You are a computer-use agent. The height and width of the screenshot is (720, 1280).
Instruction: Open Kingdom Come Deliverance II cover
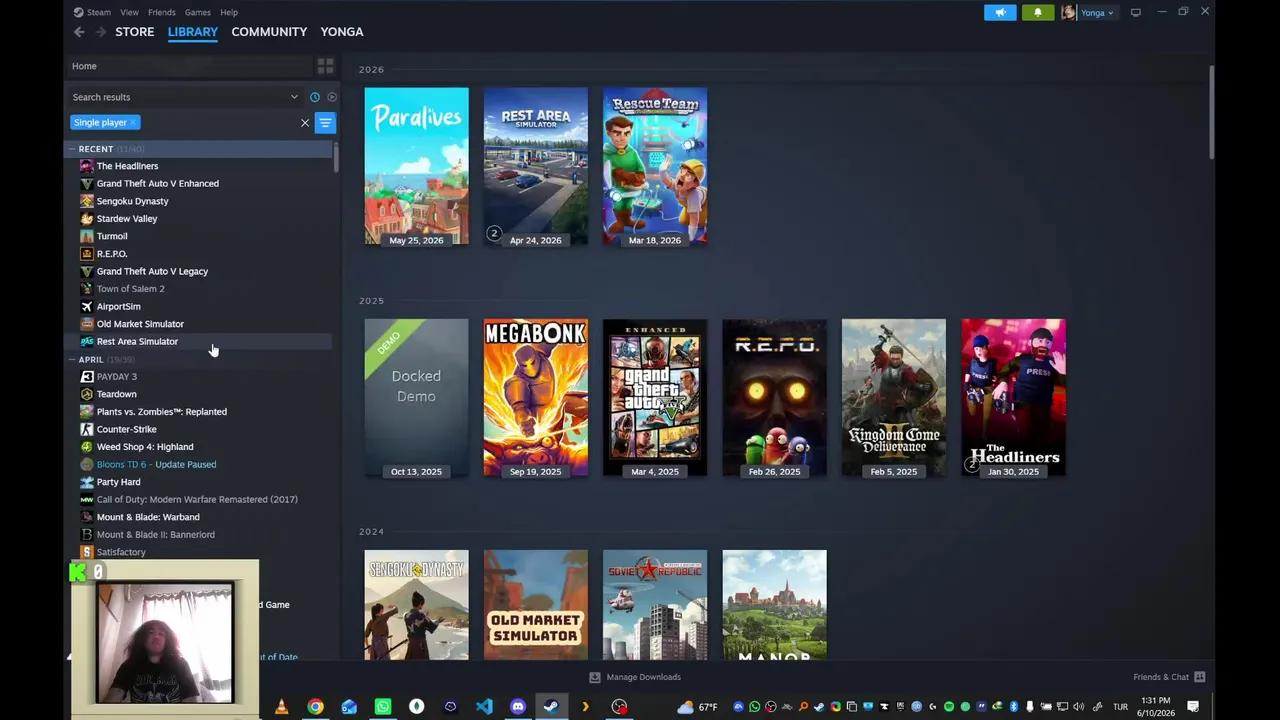894,397
